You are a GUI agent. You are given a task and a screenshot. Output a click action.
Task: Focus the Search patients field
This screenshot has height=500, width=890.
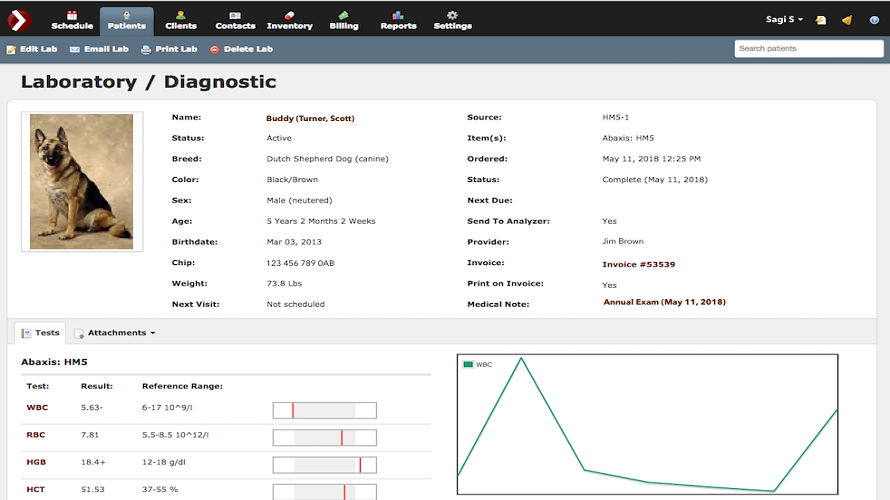tap(808, 49)
